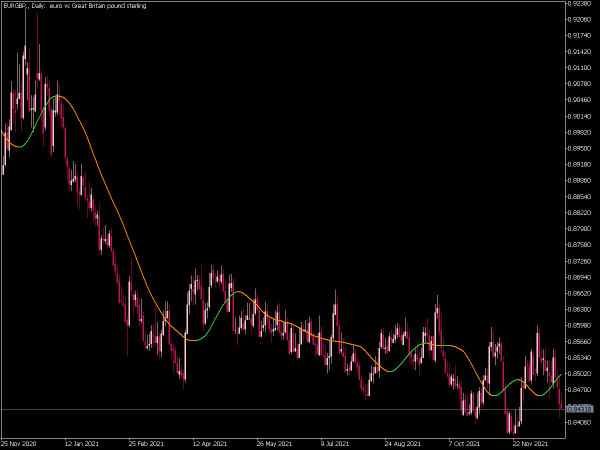The width and height of the screenshot is (600, 450).
Task: Click the 22 Nov 2021 date label
Action: pos(530,444)
